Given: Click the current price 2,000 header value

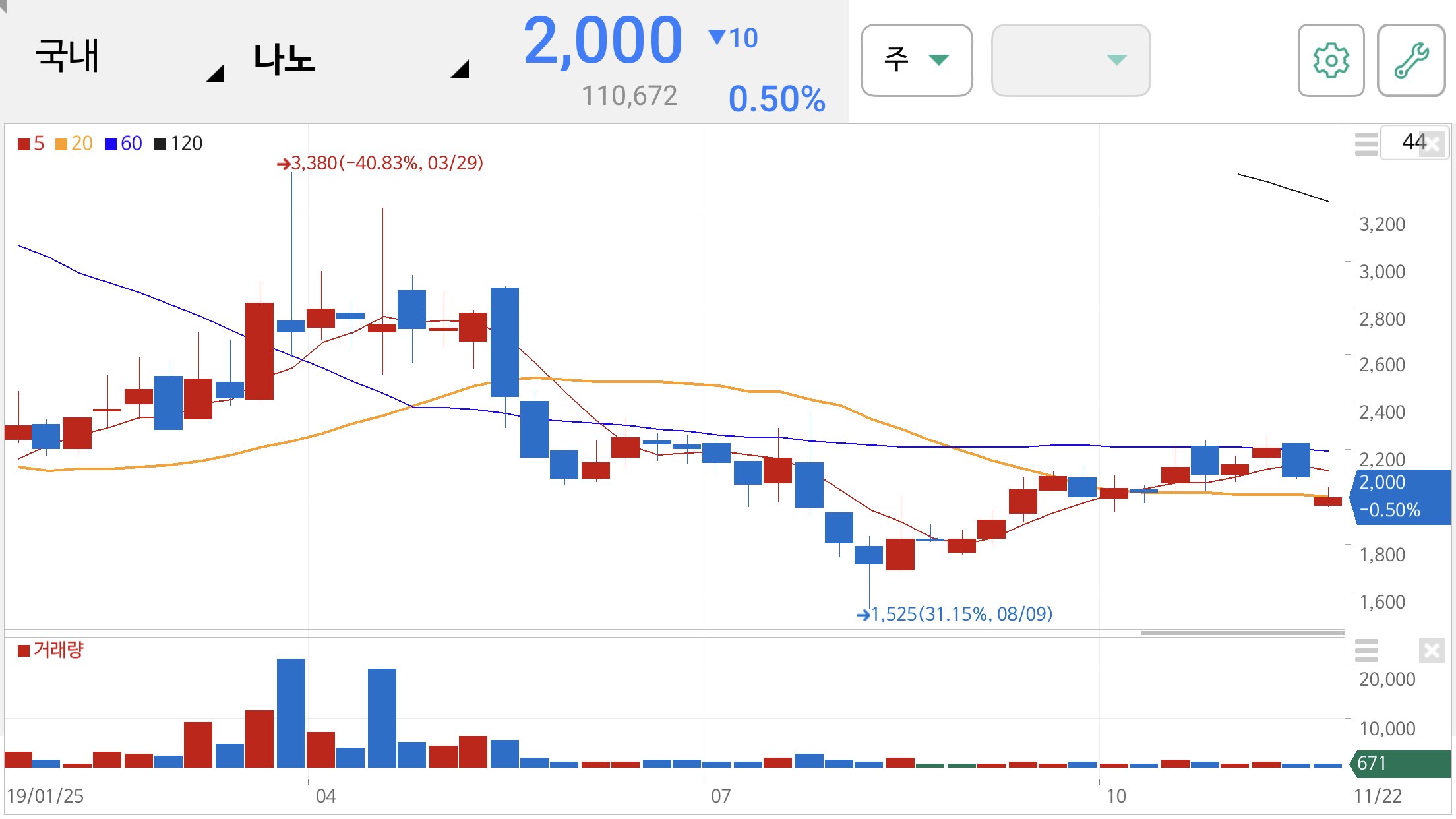Looking at the screenshot, I should (x=603, y=41).
